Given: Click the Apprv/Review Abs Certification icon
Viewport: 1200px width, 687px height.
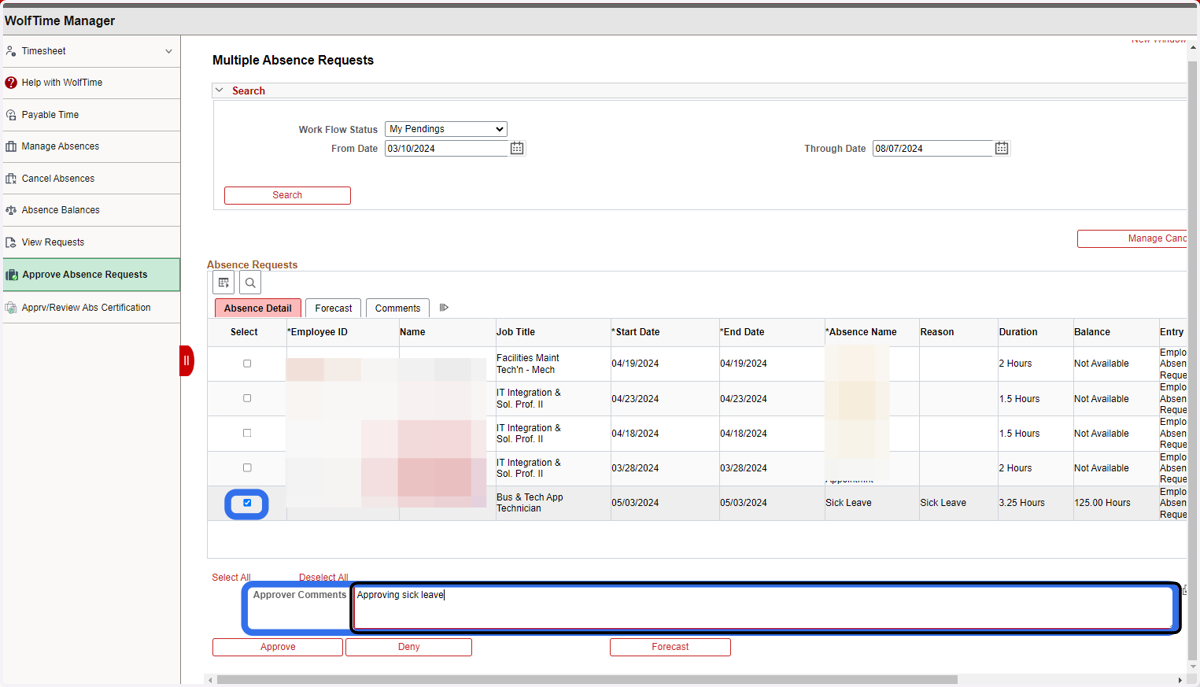Looking at the screenshot, I should (x=11, y=308).
